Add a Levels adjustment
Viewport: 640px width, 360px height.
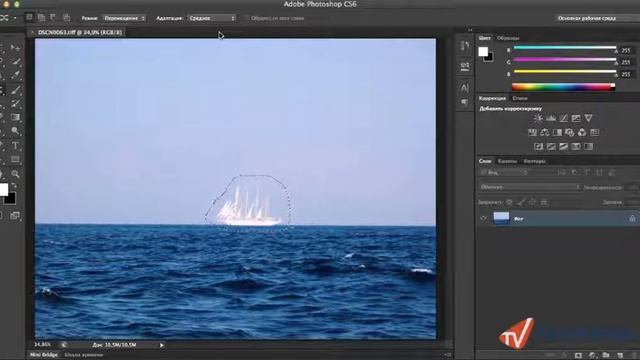pos(551,118)
